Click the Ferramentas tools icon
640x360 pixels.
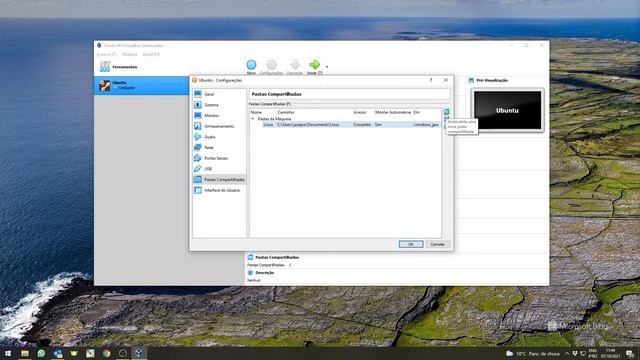105,67
